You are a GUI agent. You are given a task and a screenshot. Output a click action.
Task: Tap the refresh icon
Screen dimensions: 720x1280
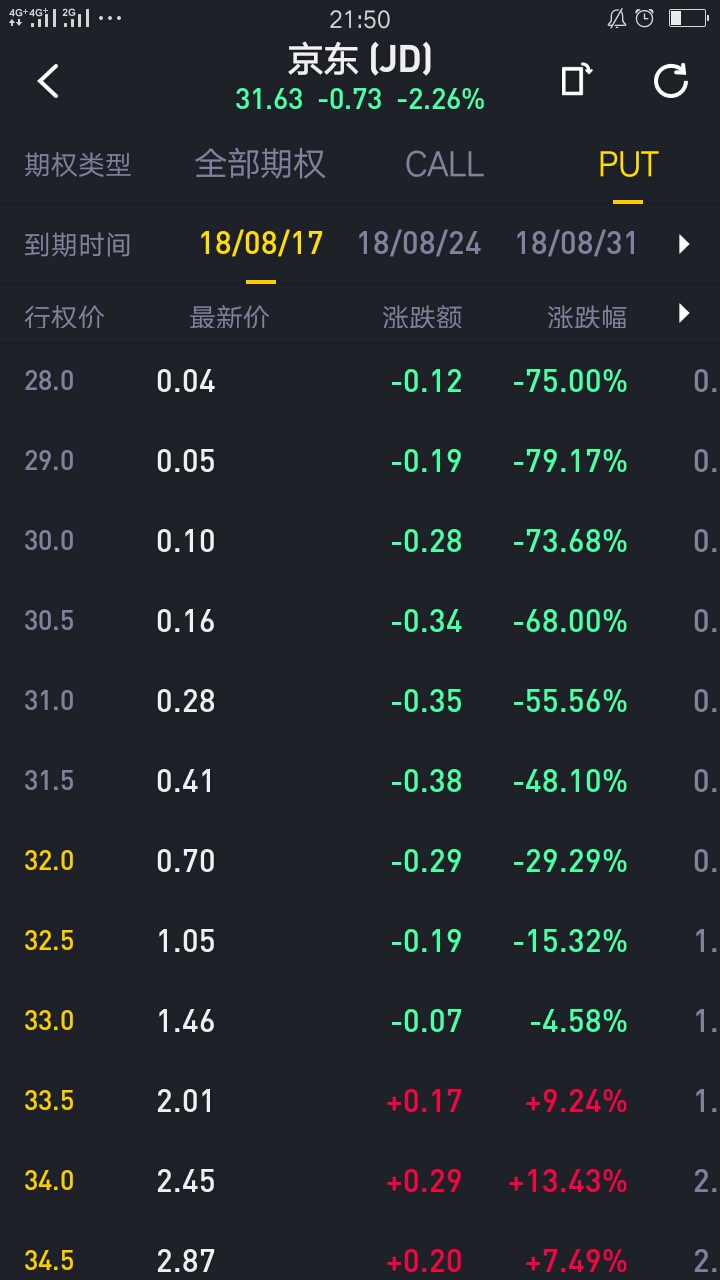[671, 80]
